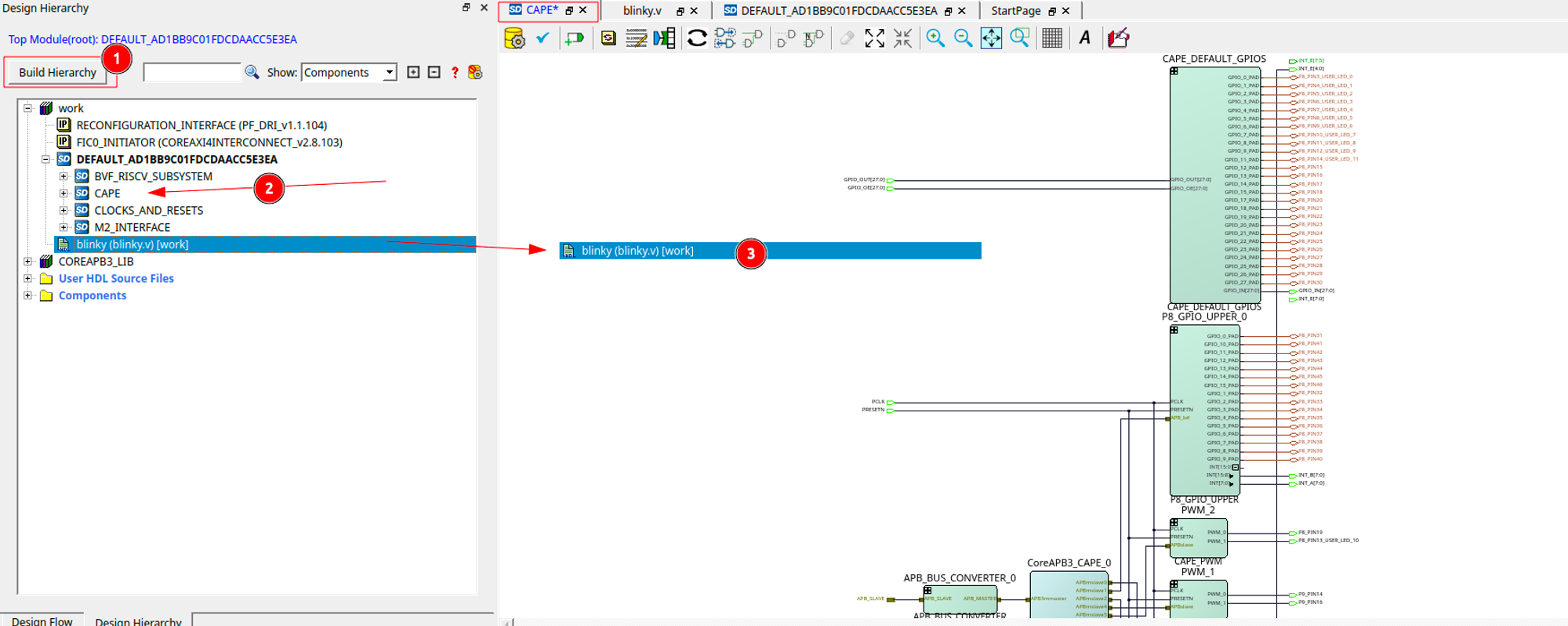The height and width of the screenshot is (626, 1568).
Task: Zoom out on the SmartDesign canvas
Action: pyautogui.click(x=963, y=38)
